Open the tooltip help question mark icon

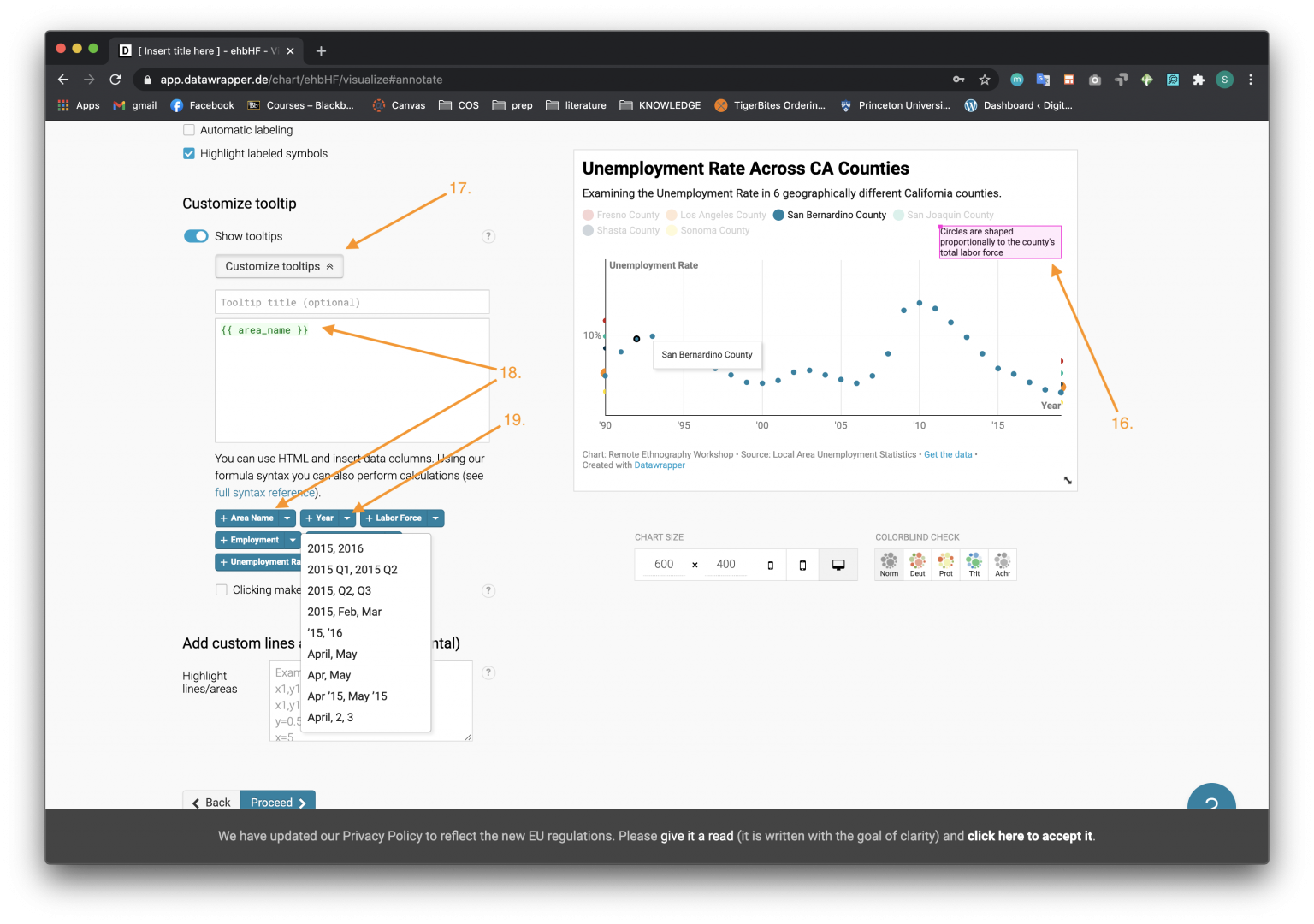click(x=488, y=236)
